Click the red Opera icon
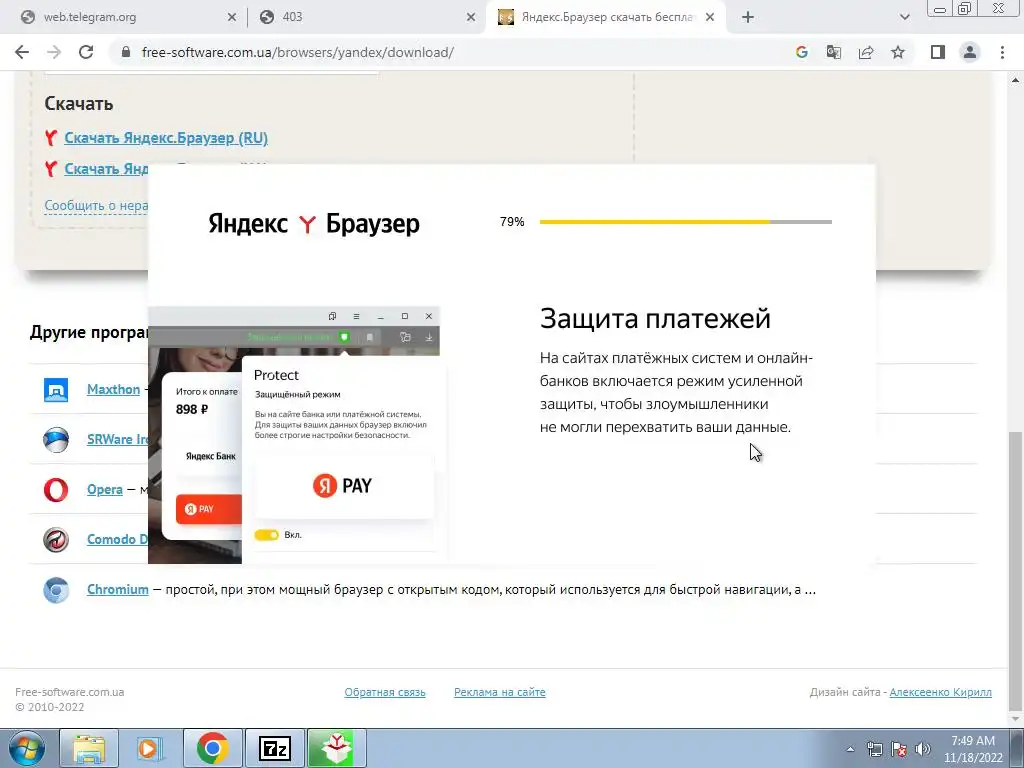Image resolution: width=1024 pixels, height=768 pixels. click(x=56, y=490)
